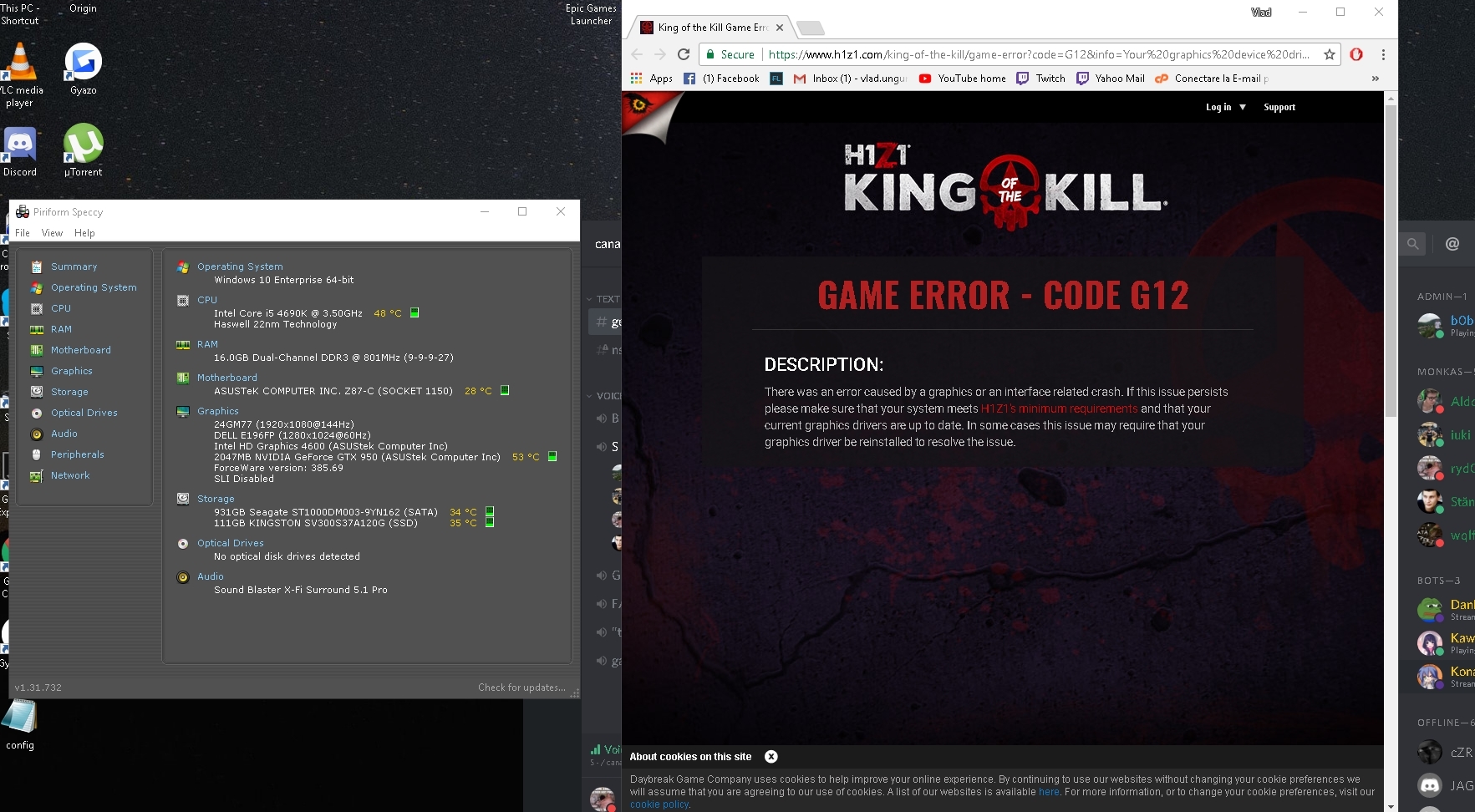Open Speccy File menu
This screenshot has width=1475, height=812.
point(23,233)
